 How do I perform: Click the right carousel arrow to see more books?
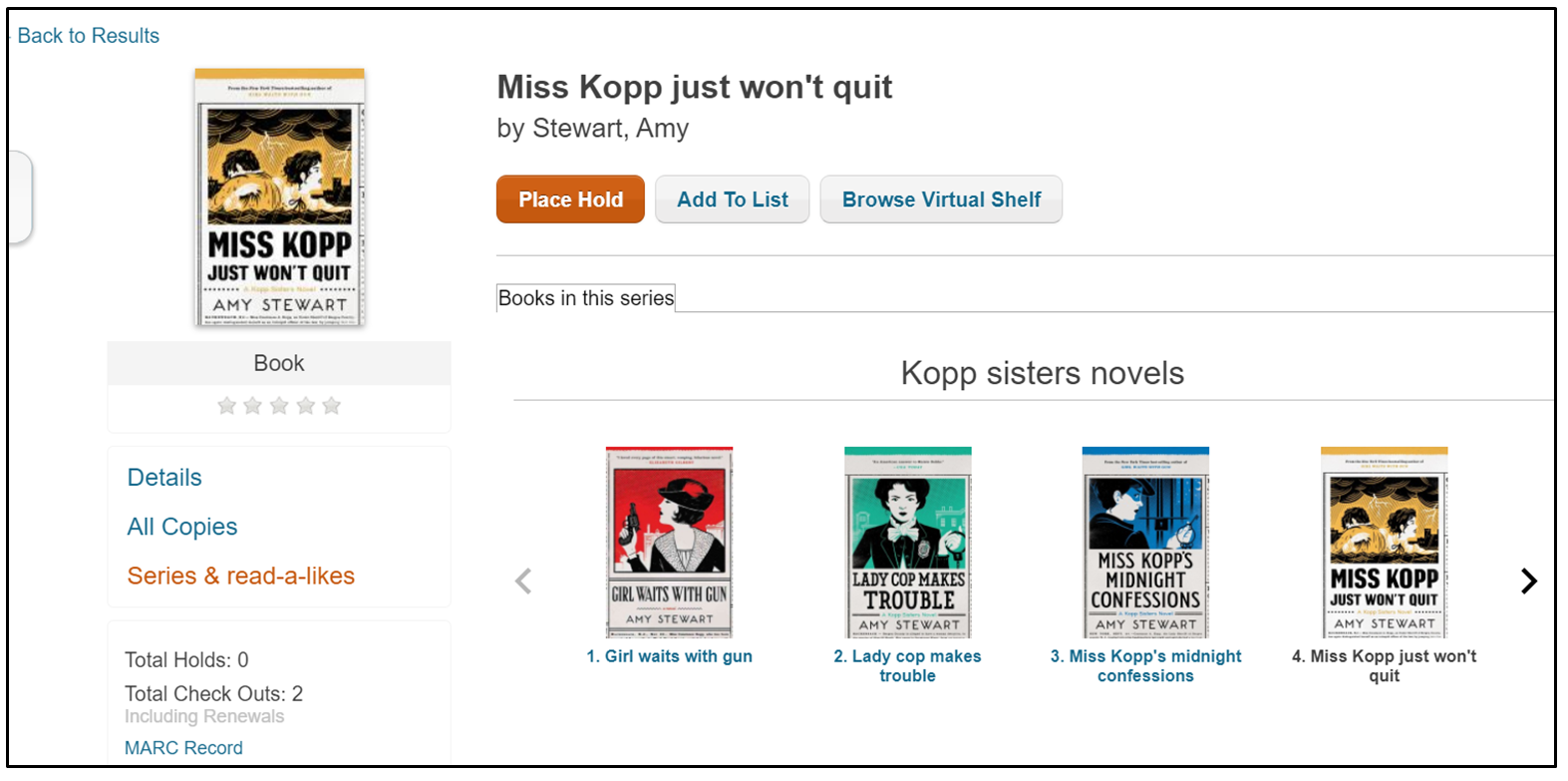pyautogui.click(x=1527, y=580)
